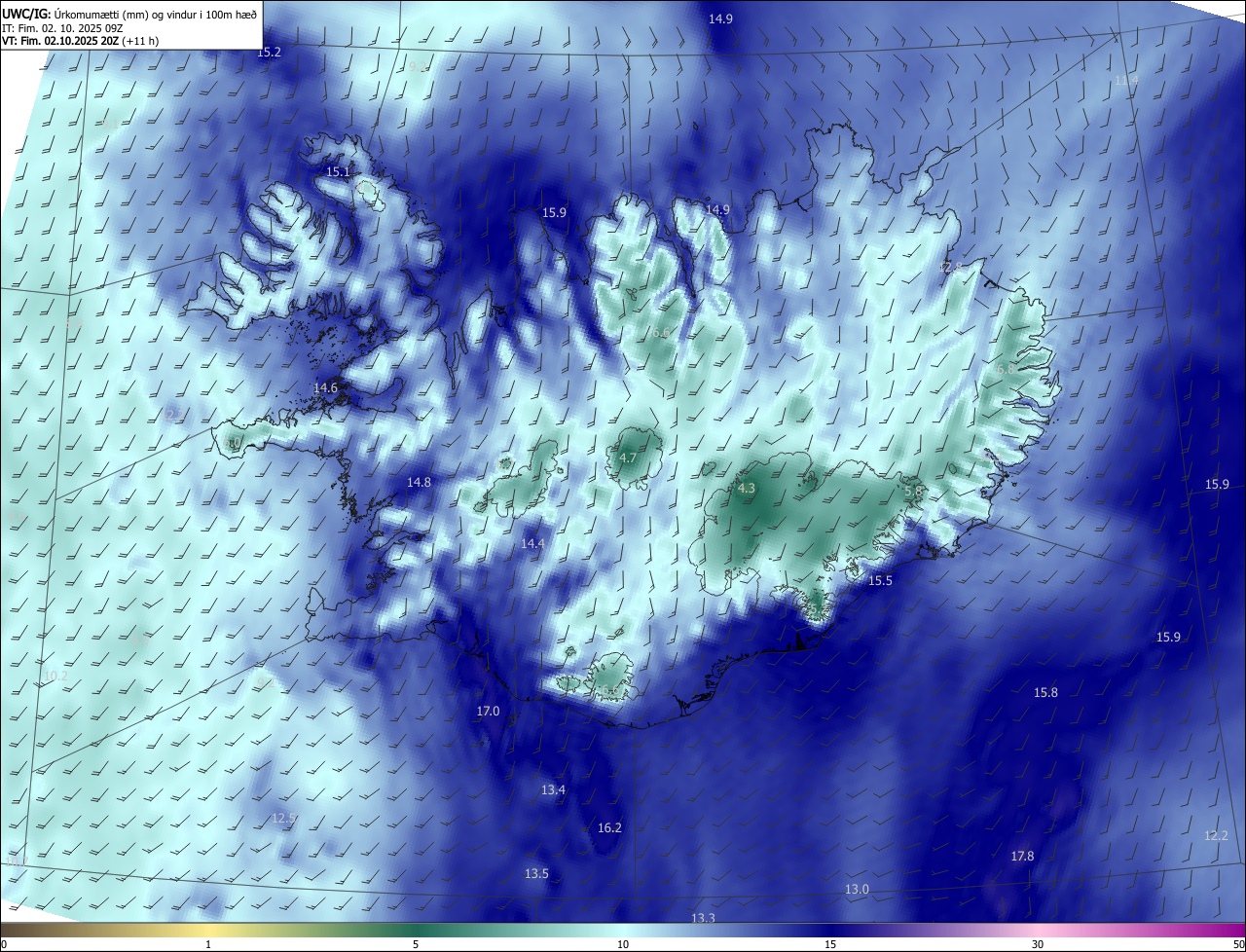Image resolution: width=1246 pixels, height=952 pixels.
Task: Click the 15.5 value label
Action: (880, 580)
